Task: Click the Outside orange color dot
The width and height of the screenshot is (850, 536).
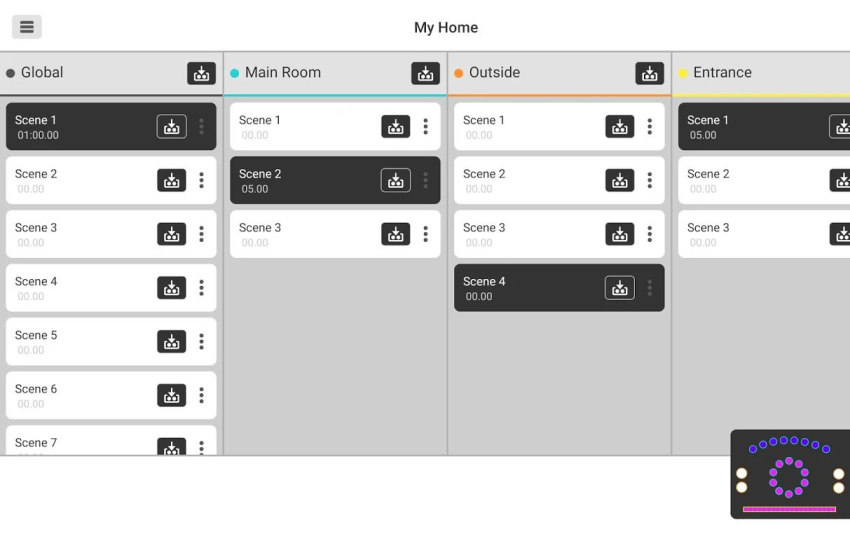Action: pyautogui.click(x=459, y=73)
